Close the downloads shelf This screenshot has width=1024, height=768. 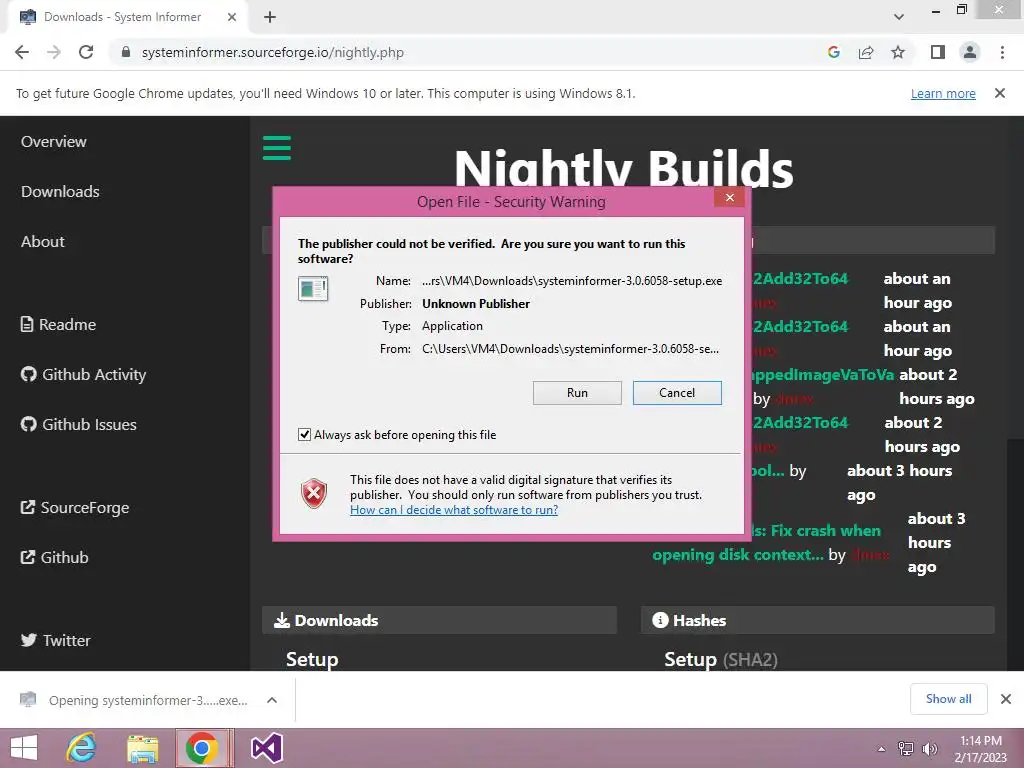pyautogui.click(x=1006, y=699)
